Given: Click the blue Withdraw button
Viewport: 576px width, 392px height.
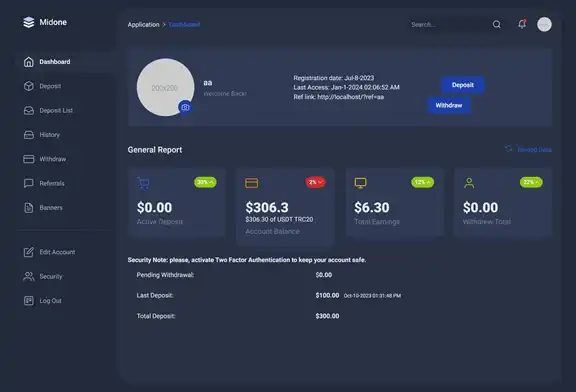Looking at the screenshot, I should (449, 105).
